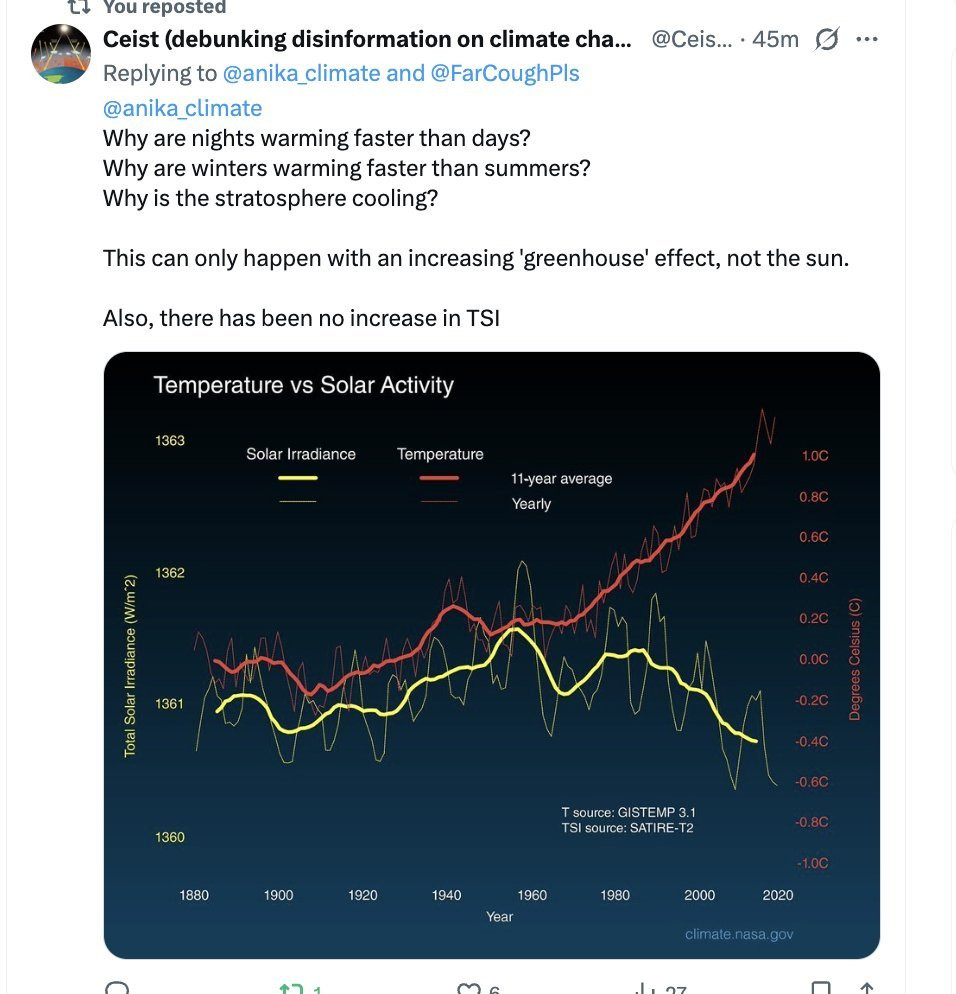Image resolution: width=956 pixels, height=994 pixels.
Task: Click the reply speech bubble icon
Action: (117, 988)
